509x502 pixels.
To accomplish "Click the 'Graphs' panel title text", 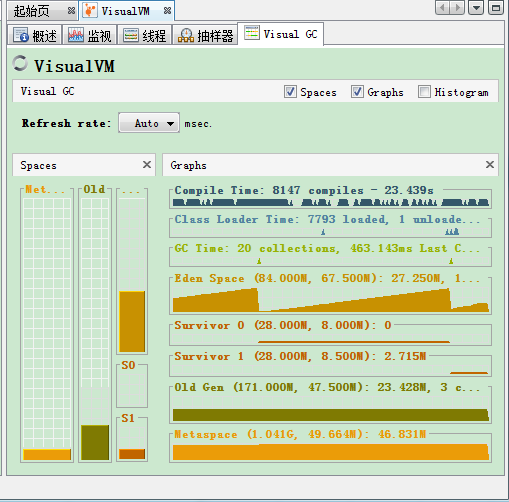I will click(188, 165).
